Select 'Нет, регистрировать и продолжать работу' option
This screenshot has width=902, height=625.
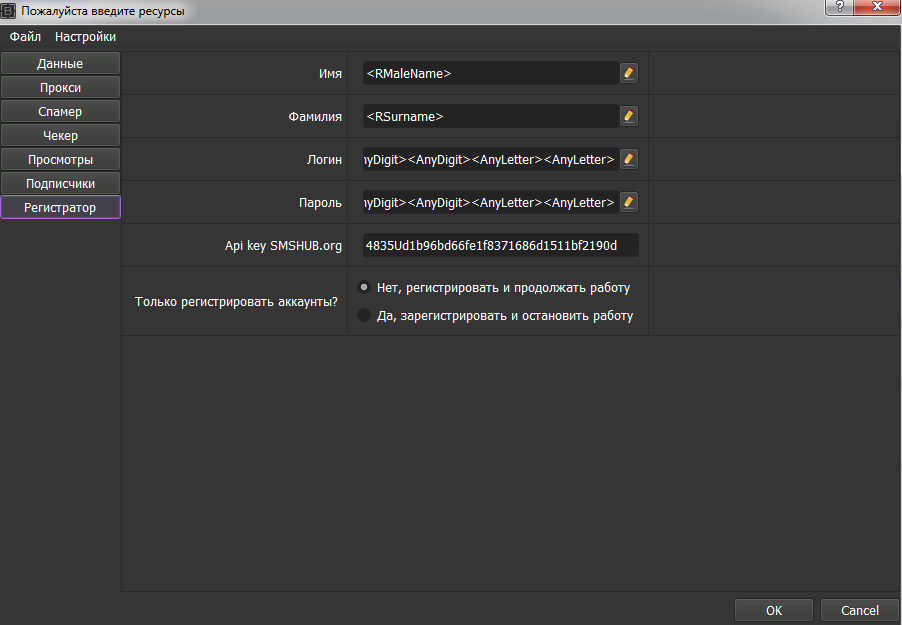click(364, 287)
